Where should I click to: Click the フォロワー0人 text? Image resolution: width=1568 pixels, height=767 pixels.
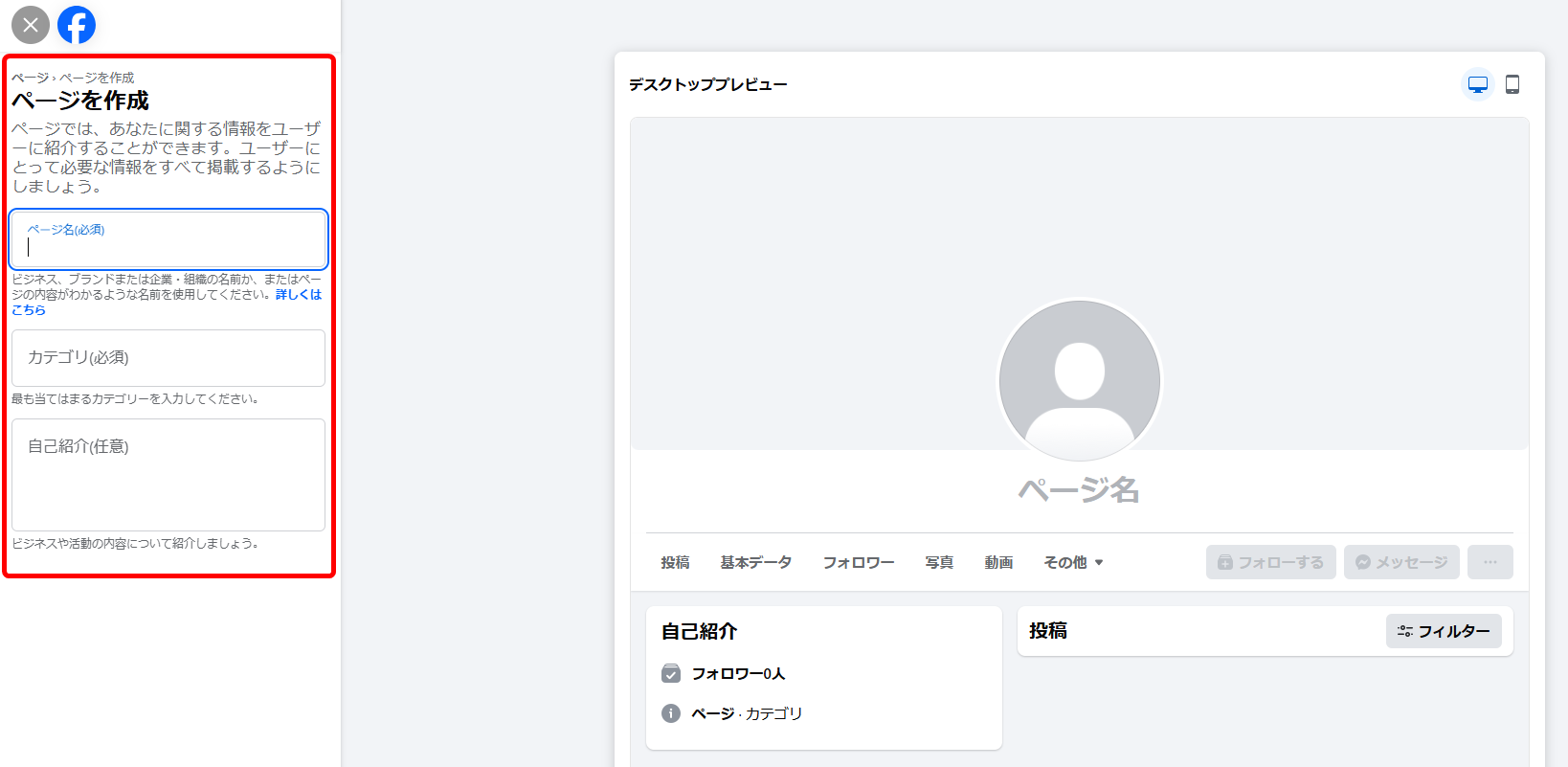point(738,673)
